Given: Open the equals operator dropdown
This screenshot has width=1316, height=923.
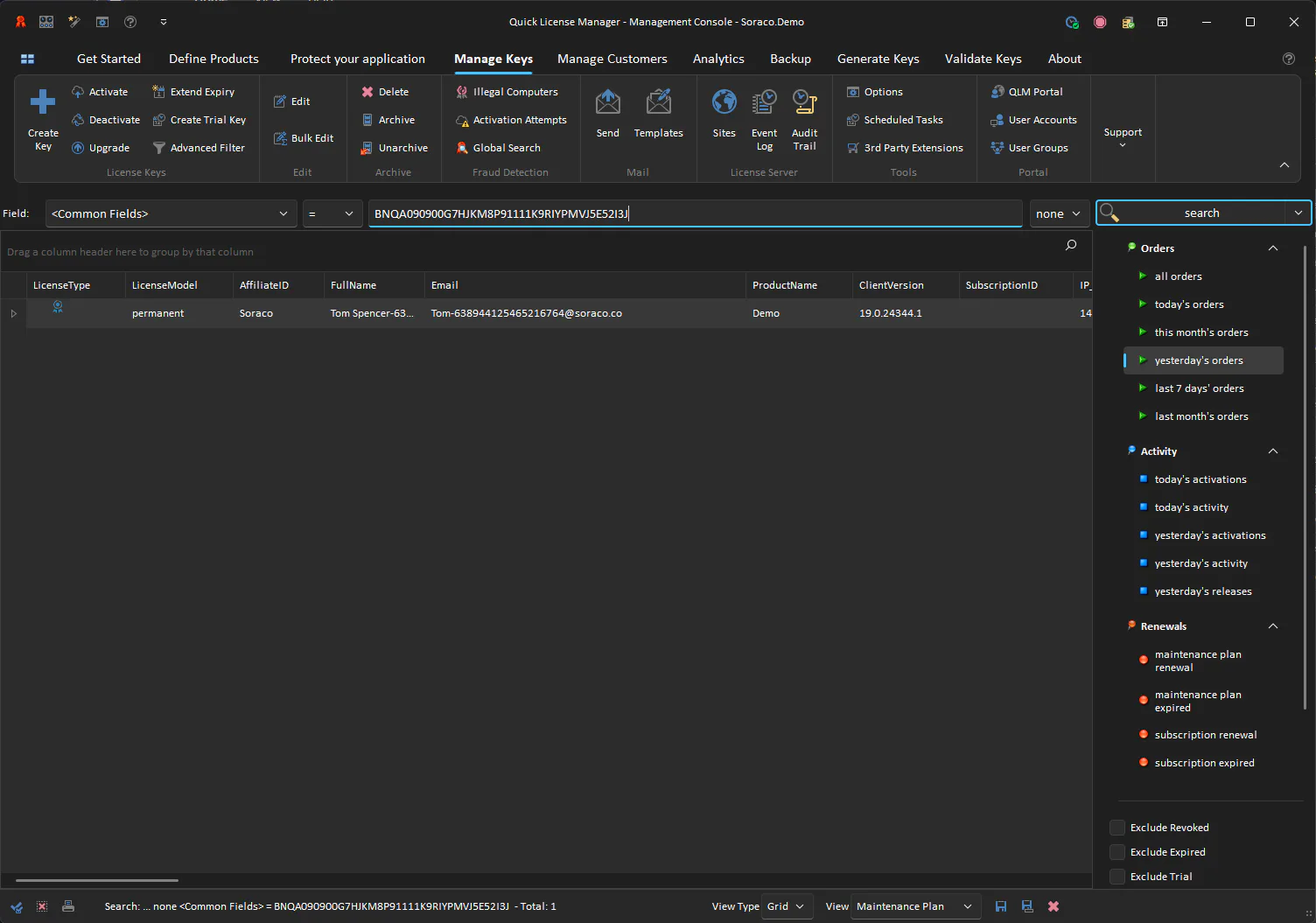Looking at the screenshot, I should point(332,213).
